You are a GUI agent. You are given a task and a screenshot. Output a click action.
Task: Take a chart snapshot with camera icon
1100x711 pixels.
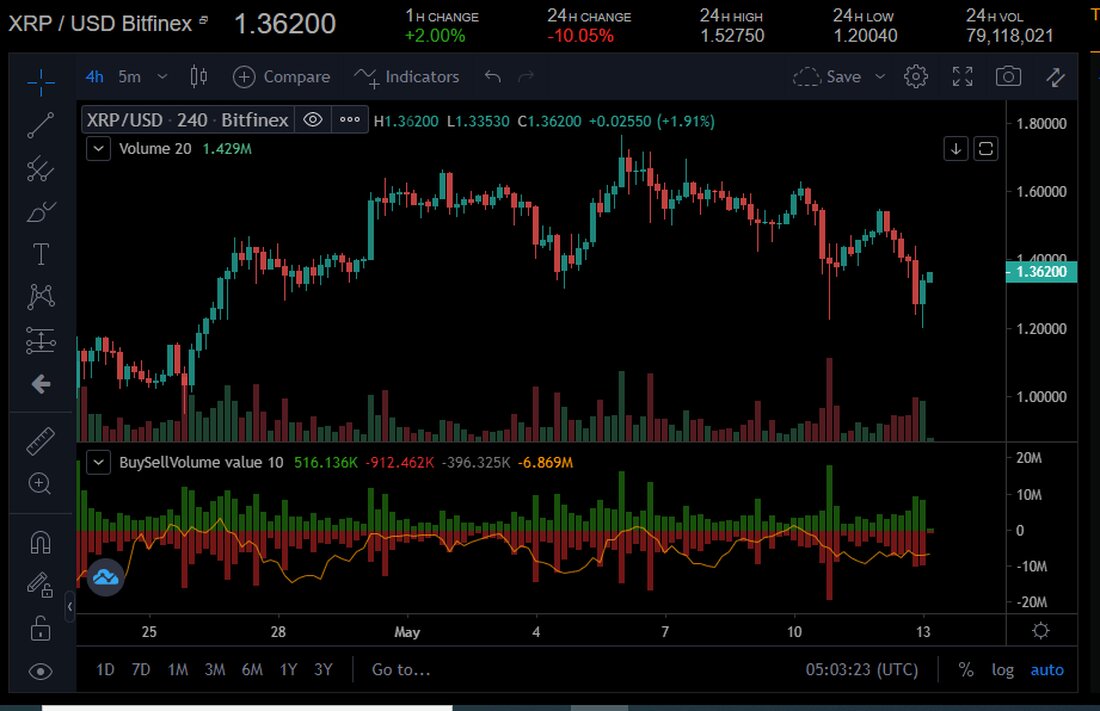1009,77
